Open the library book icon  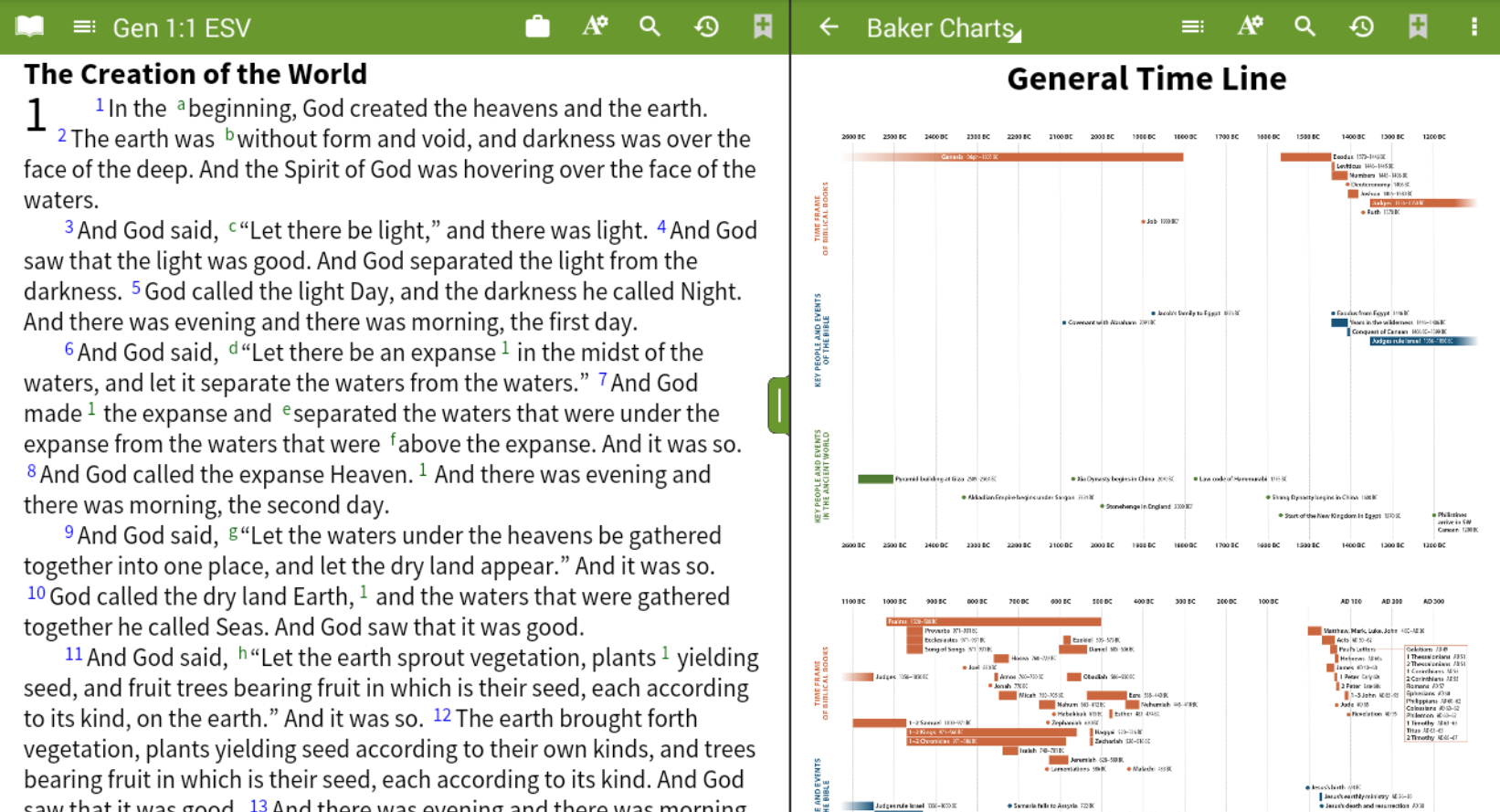[29, 26]
